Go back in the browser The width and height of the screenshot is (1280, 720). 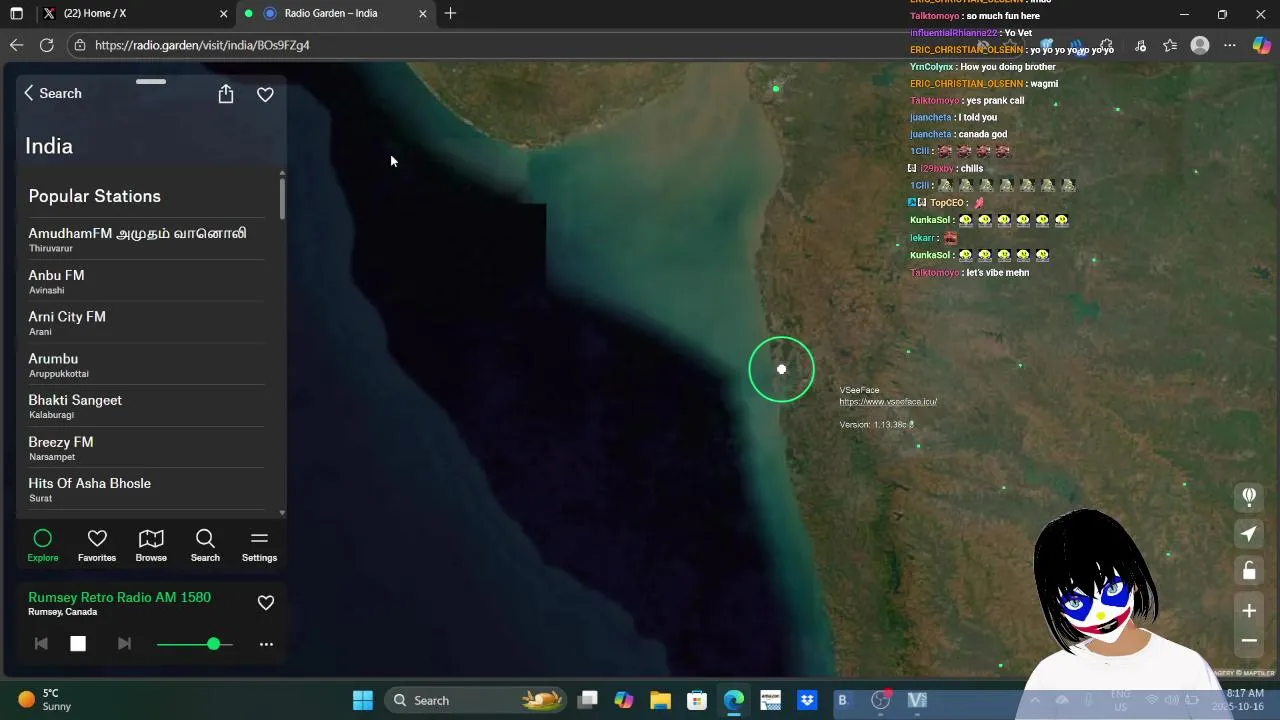(16, 45)
